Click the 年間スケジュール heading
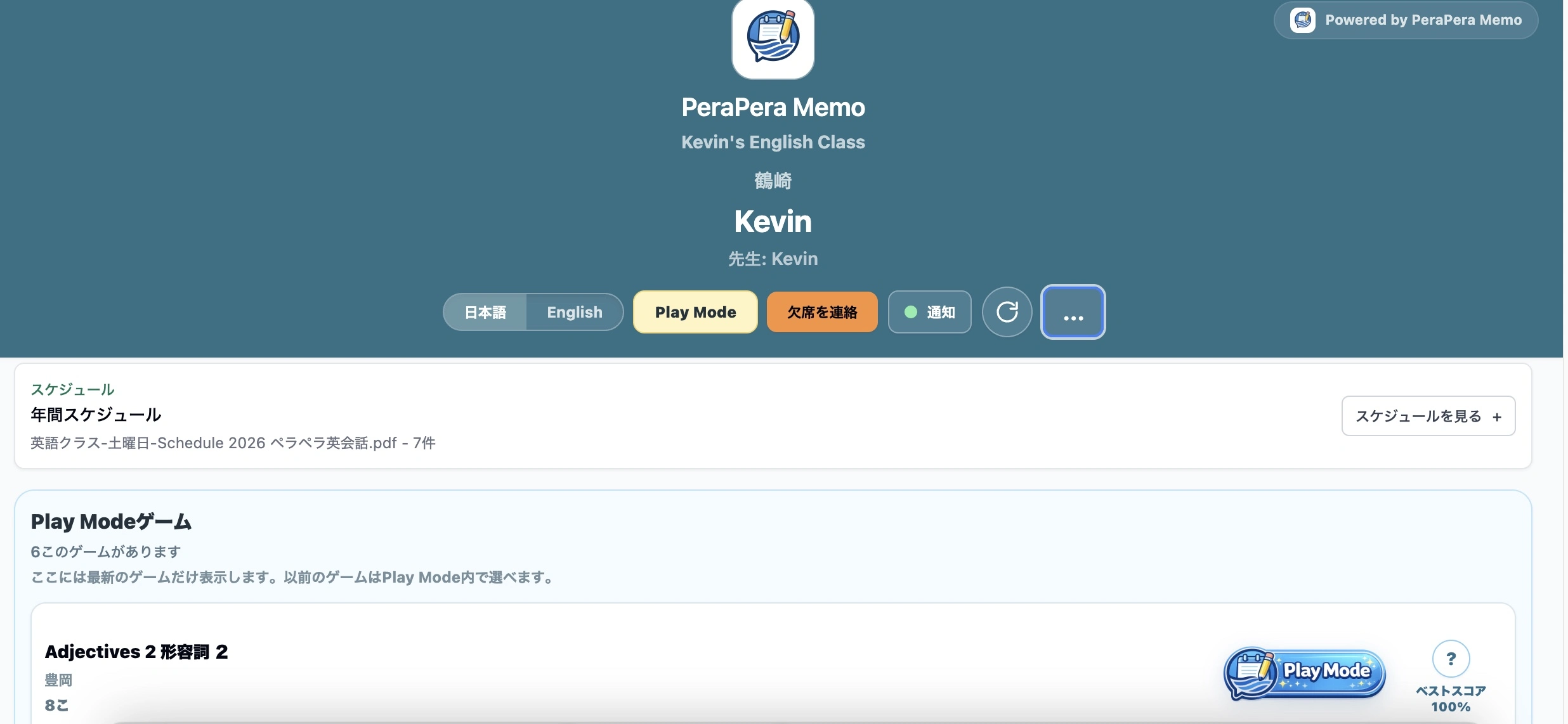Viewport: 1568px width, 724px height. tap(96, 415)
